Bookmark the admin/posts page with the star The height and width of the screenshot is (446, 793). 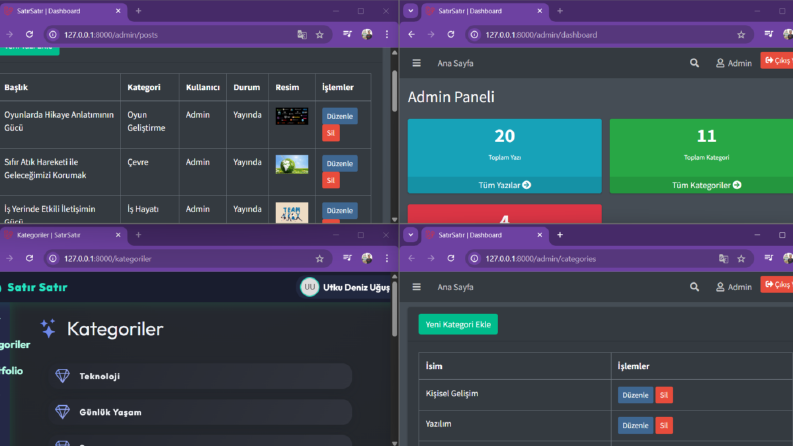[320, 34]
